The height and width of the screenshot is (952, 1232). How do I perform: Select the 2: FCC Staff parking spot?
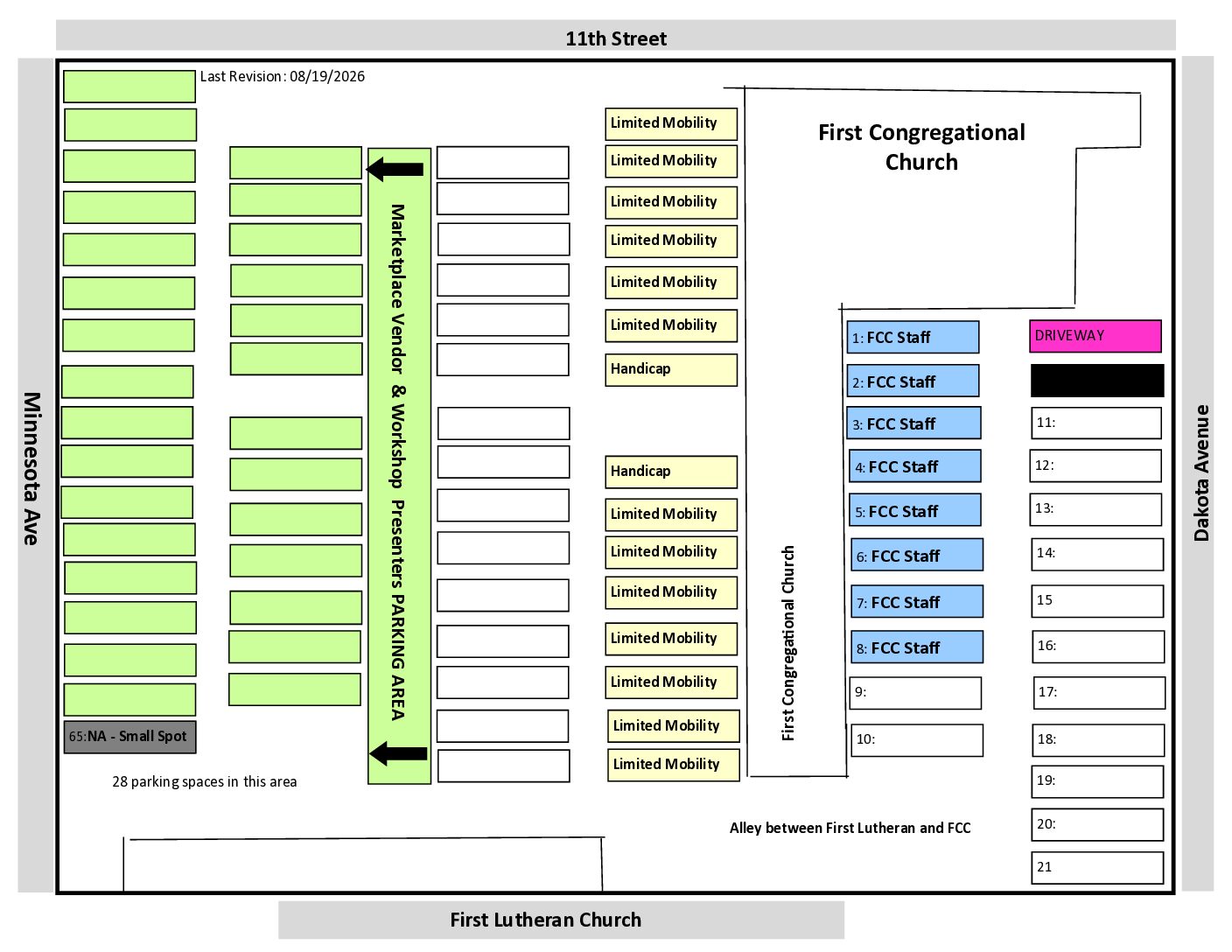tap(913, 381)
